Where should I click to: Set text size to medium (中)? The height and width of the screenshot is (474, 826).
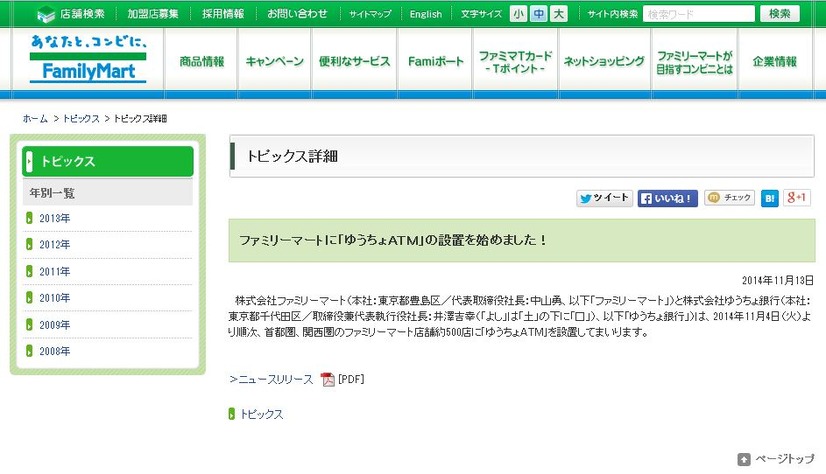(538, 14)
